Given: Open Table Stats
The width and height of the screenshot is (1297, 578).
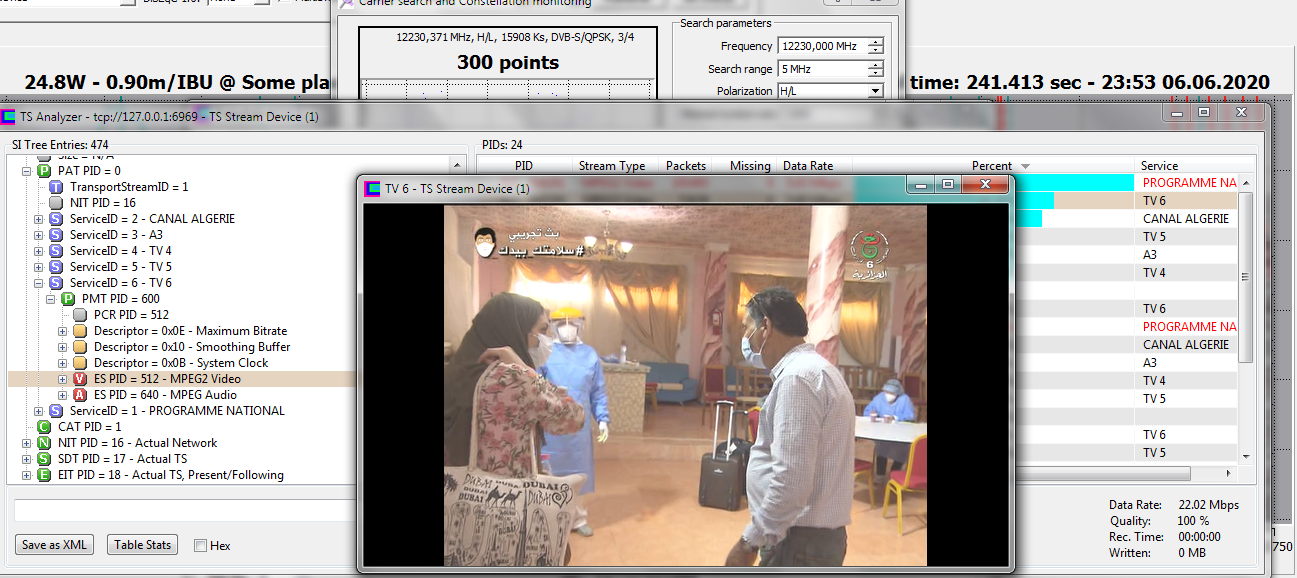Looking at the screenshot, I should tap(142, 545).
